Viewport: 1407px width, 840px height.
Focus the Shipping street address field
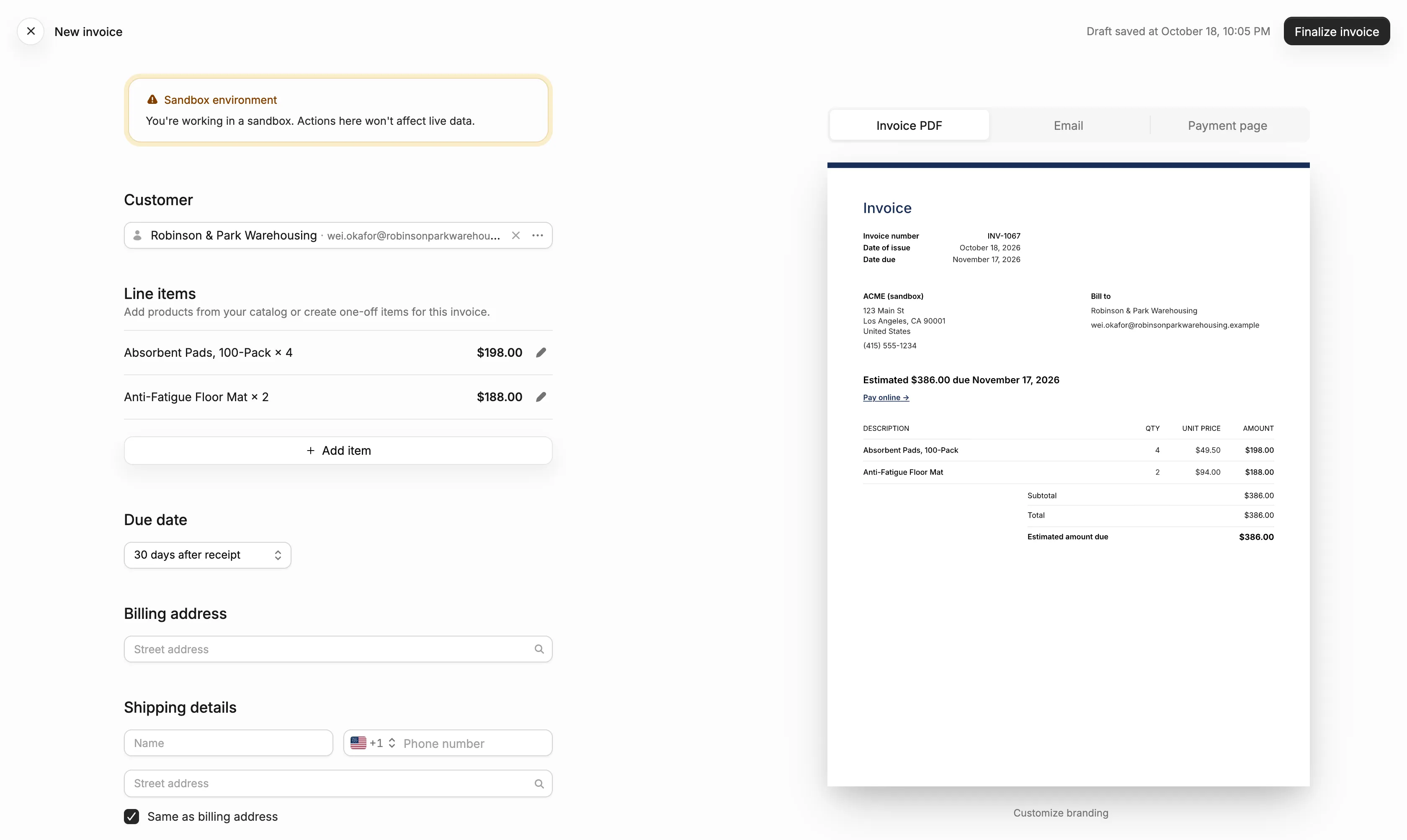pos(338,784)
